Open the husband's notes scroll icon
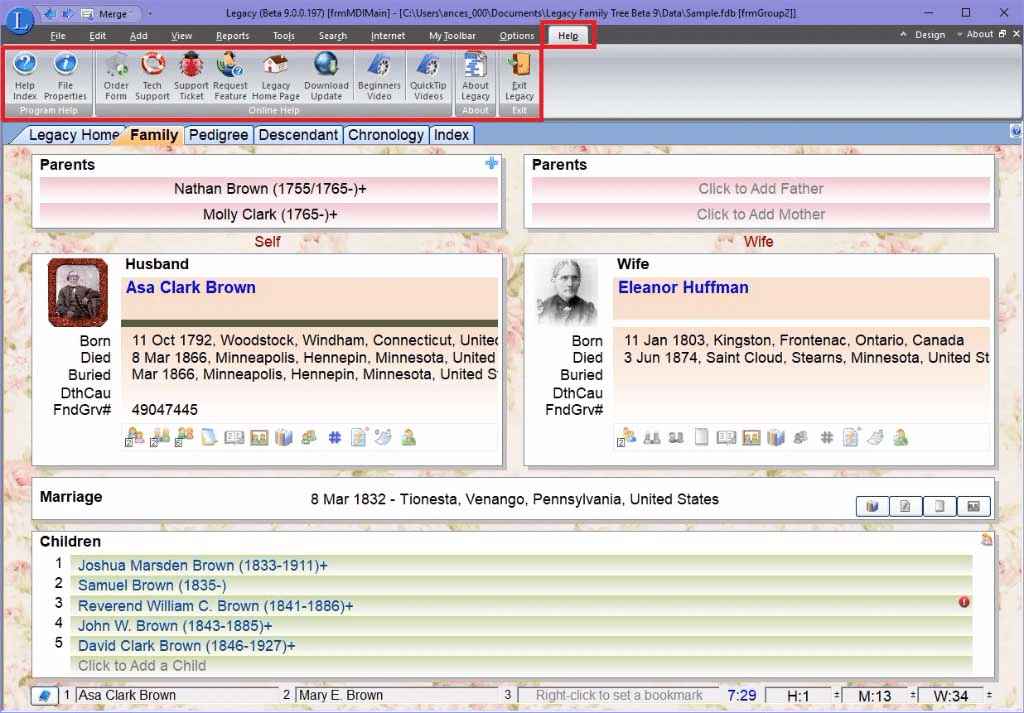This screenshot has height=713, width=1024. click(209, 437)
